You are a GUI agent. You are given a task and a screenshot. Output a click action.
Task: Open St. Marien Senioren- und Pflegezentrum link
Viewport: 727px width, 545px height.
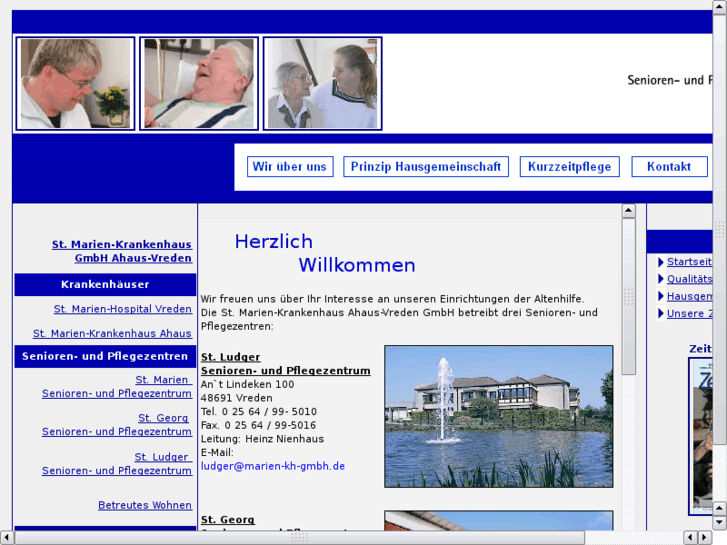click(x=117, y=387)
